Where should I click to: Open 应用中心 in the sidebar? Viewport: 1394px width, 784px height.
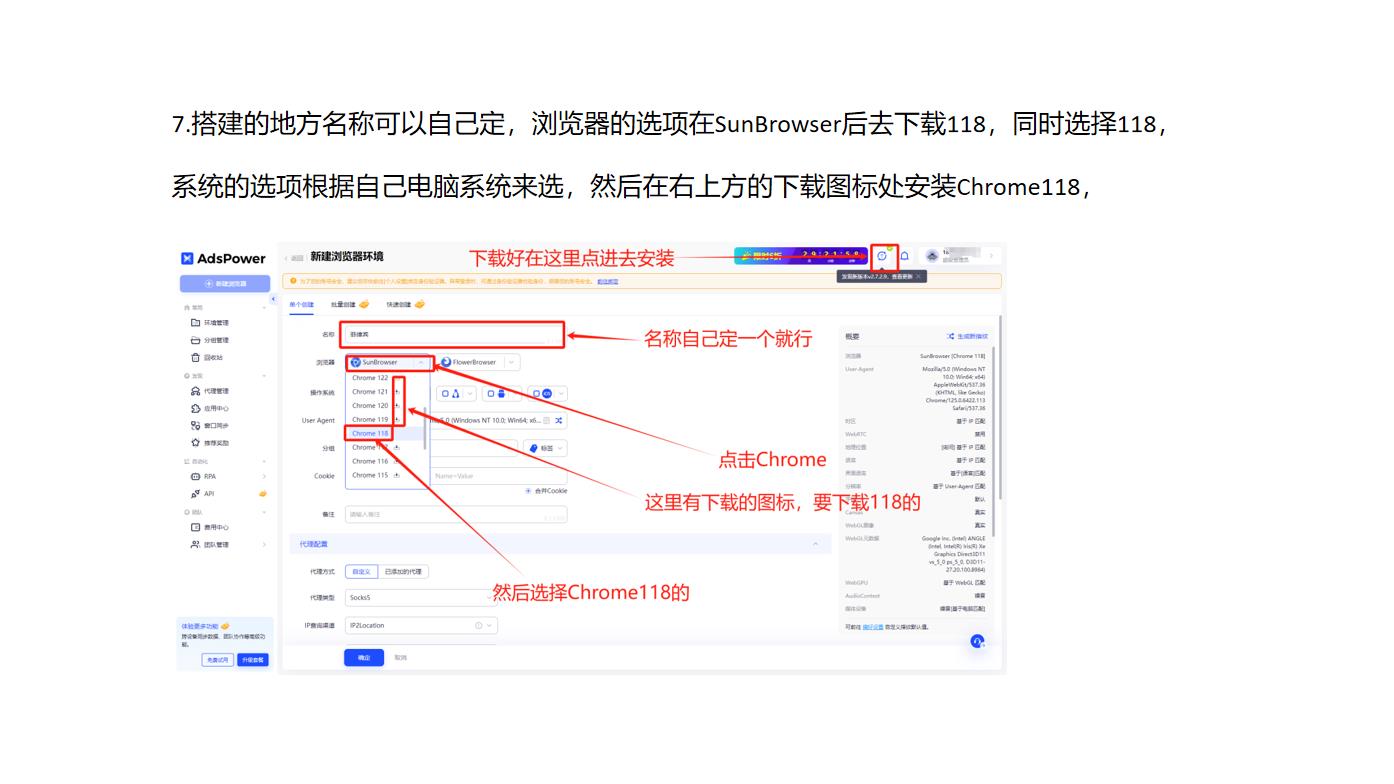click(211, 408)
